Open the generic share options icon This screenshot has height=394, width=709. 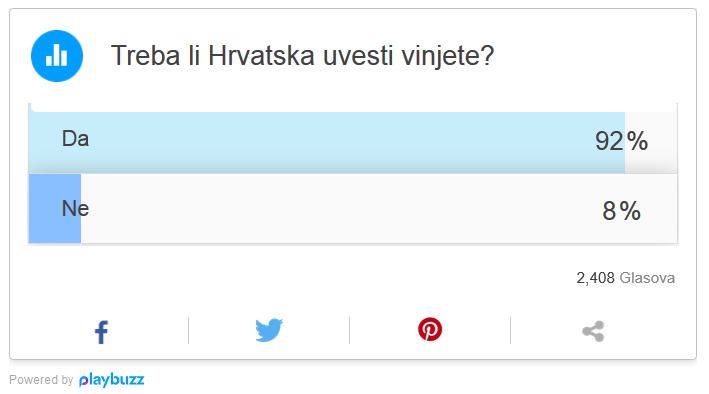pyautogui.click(x=593, y=332)
